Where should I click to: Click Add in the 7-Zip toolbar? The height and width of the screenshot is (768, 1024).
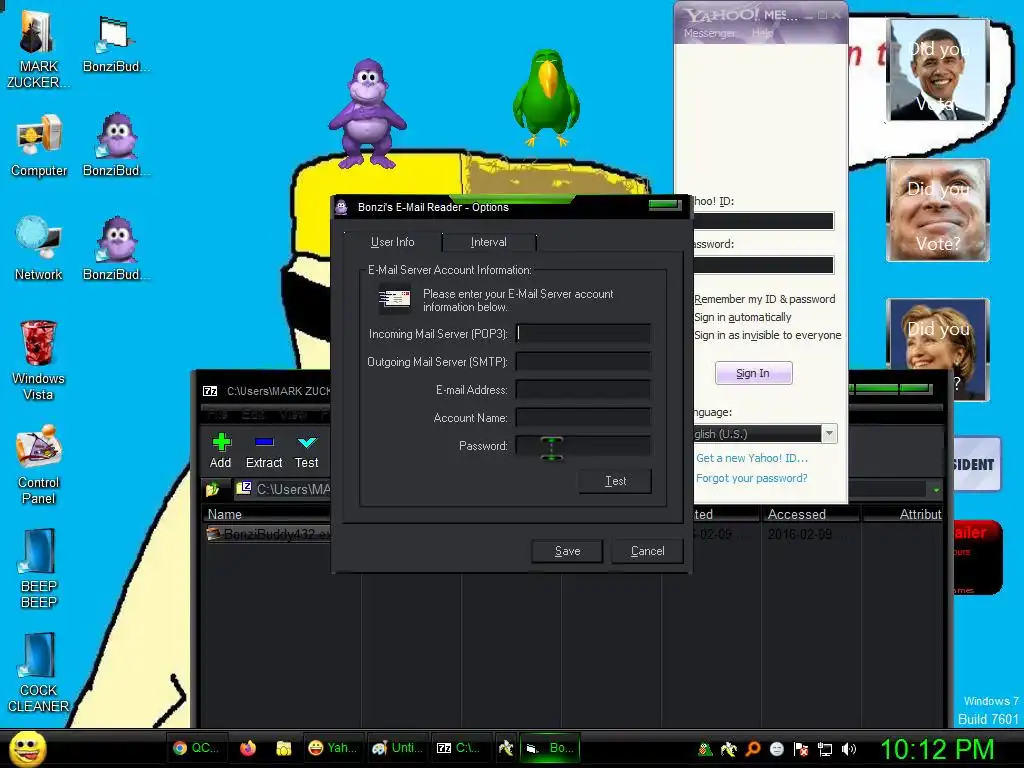click(x=221, y=451)
